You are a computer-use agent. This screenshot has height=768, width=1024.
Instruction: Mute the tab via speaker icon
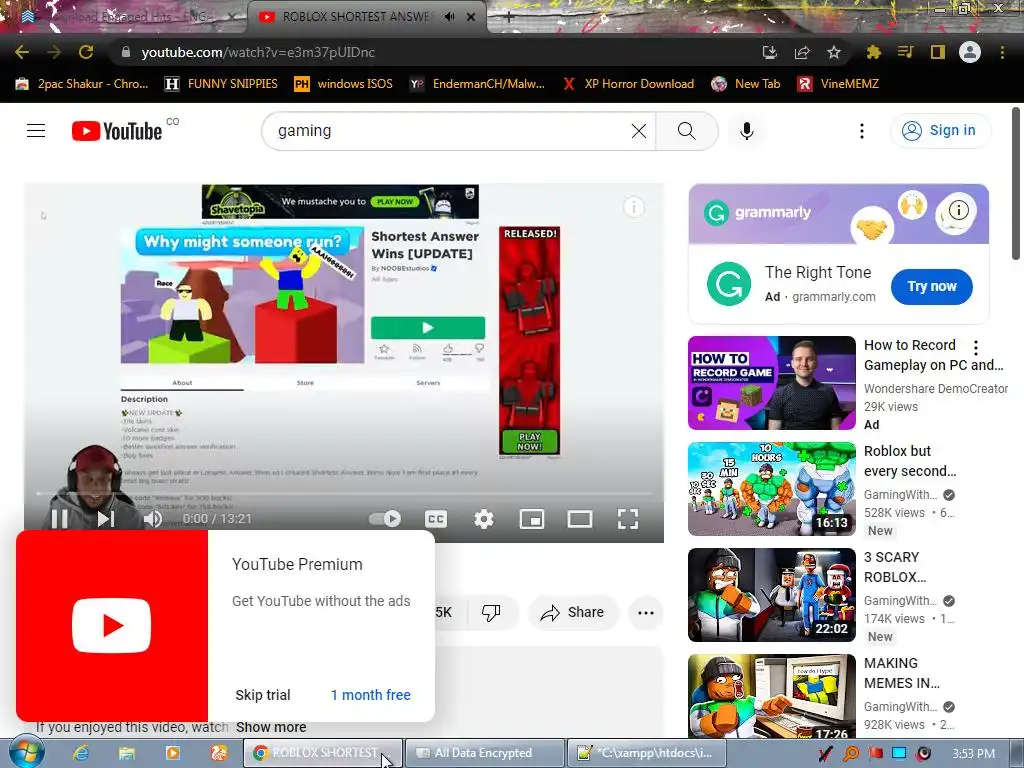(x=449, y=17)
